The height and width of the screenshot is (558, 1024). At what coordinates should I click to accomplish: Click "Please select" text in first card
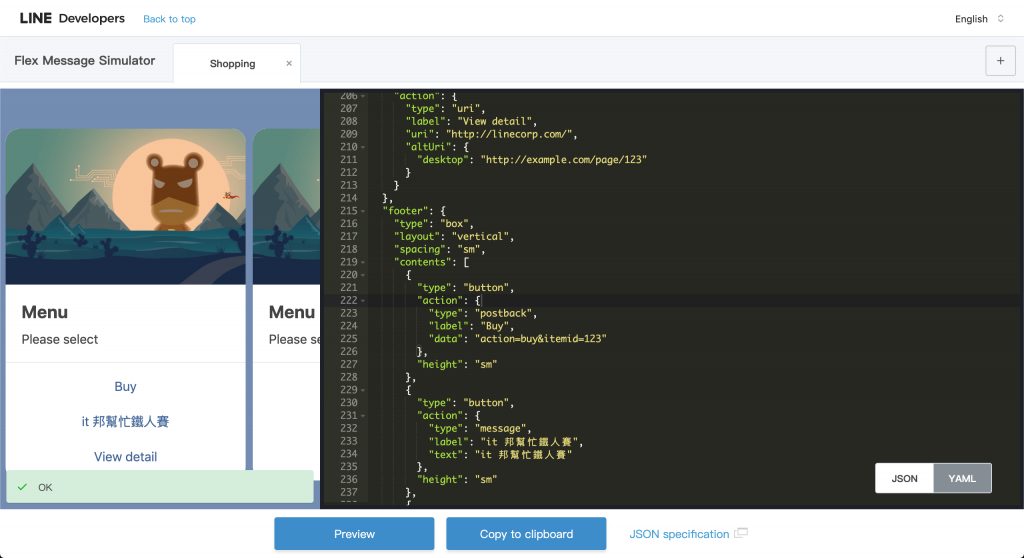click(x=59, y=339)
